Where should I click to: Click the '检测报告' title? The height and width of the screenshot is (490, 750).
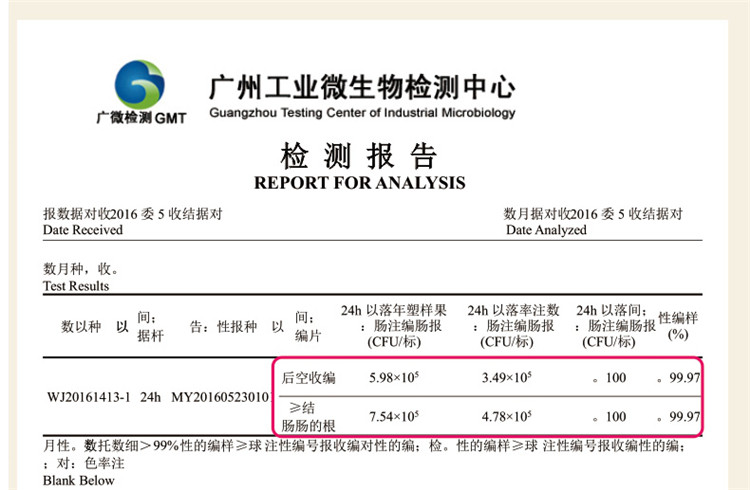[x=359, y=156]
